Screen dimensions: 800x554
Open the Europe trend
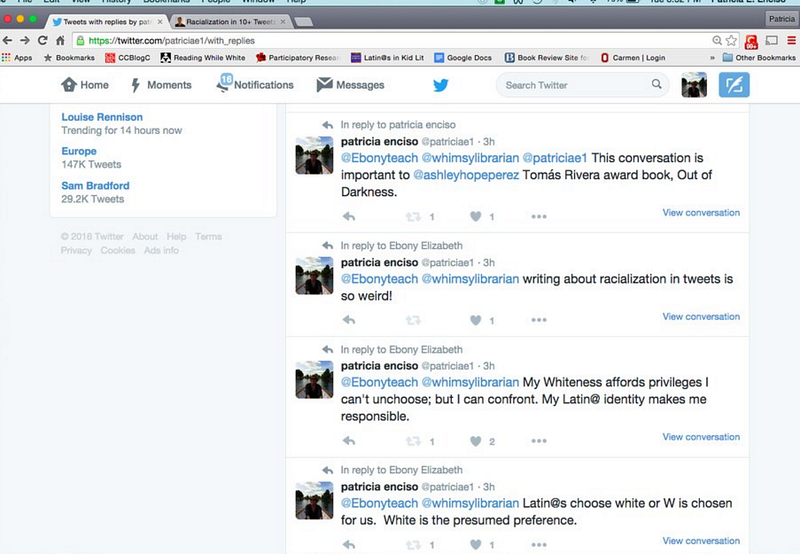coord(79,151)
